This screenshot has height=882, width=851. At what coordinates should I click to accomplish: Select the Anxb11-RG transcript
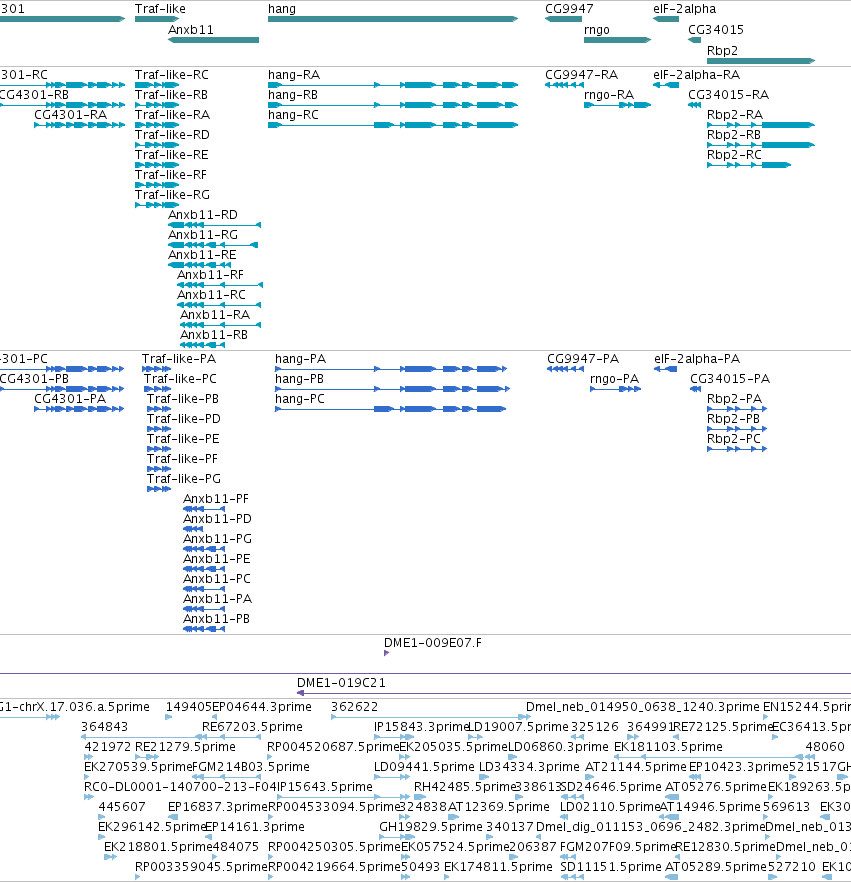click(213, 245)
